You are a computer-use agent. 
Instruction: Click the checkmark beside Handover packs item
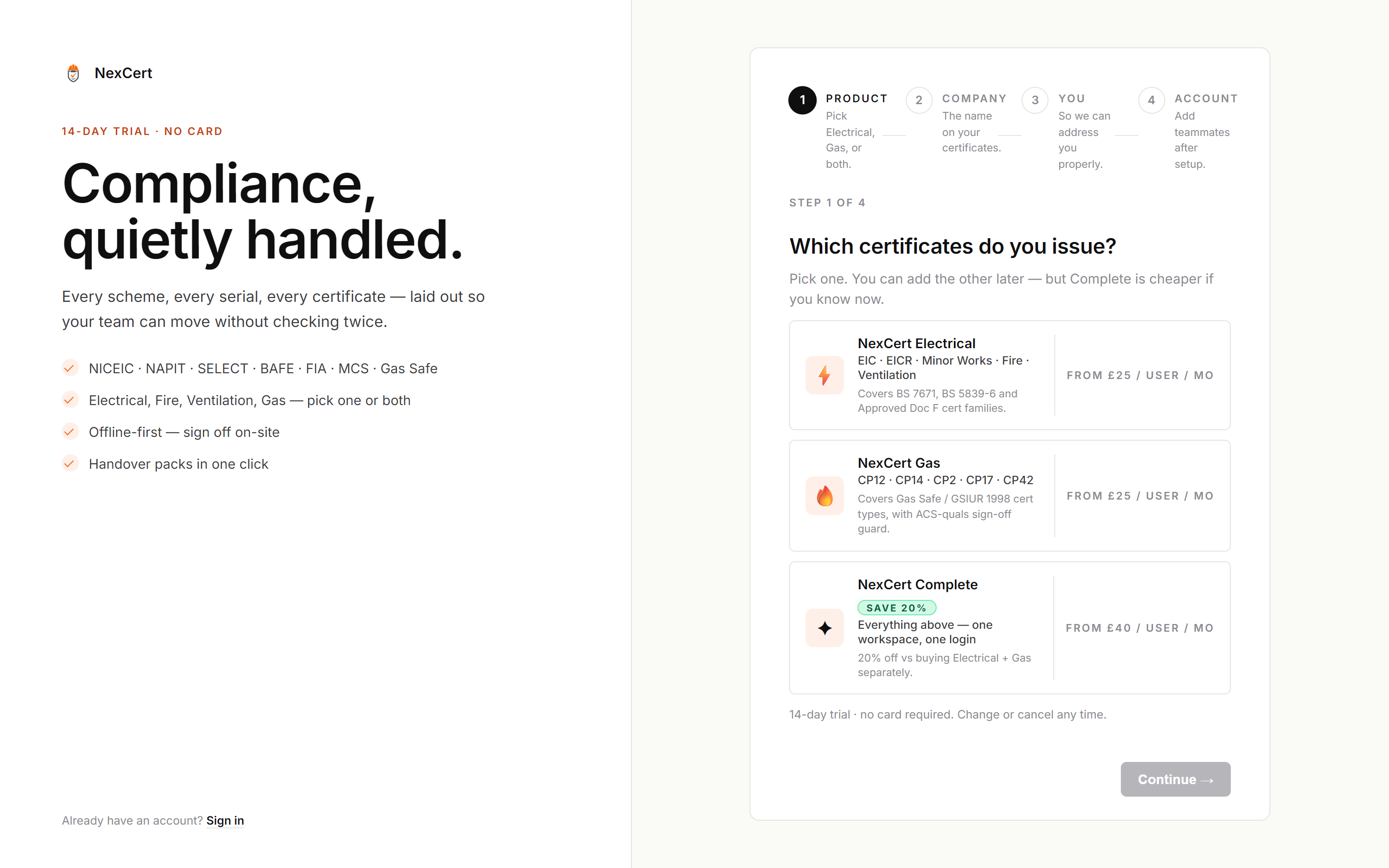click(x=69, y=463)
